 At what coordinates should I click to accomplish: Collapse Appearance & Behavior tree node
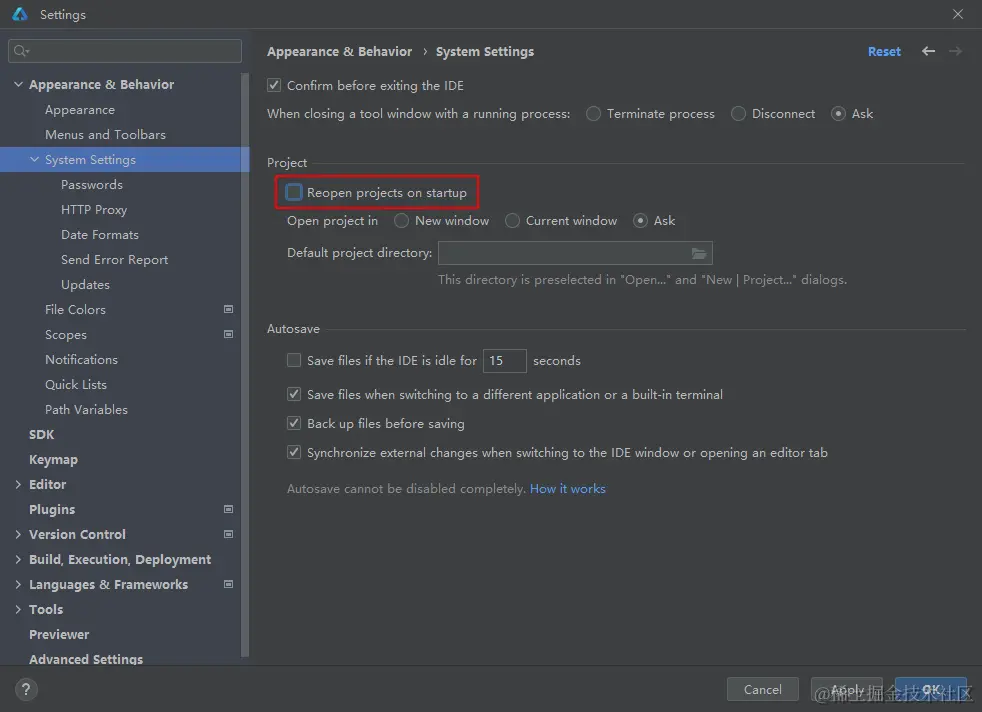(18, 84)
